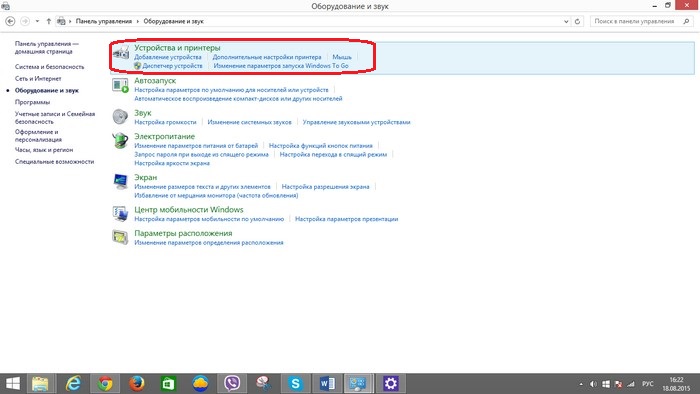The image size is (700, 394).
Task: Click Настройка яркости экрана link
Action: (172, 163)
